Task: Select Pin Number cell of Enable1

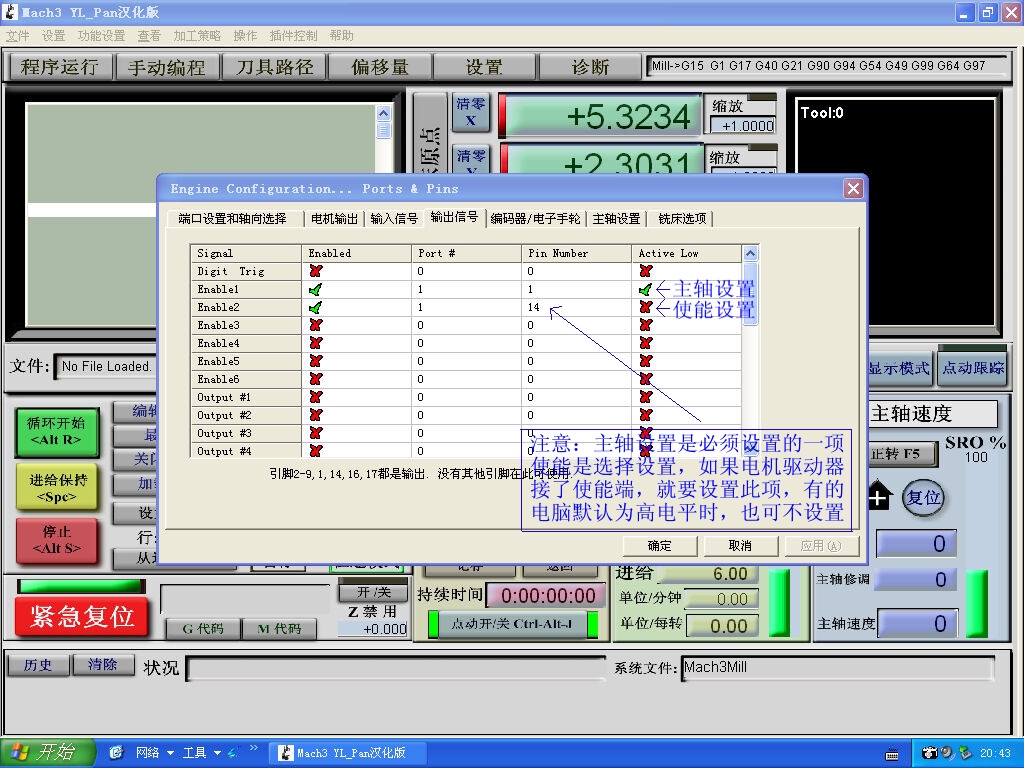Action: point(577,289)
